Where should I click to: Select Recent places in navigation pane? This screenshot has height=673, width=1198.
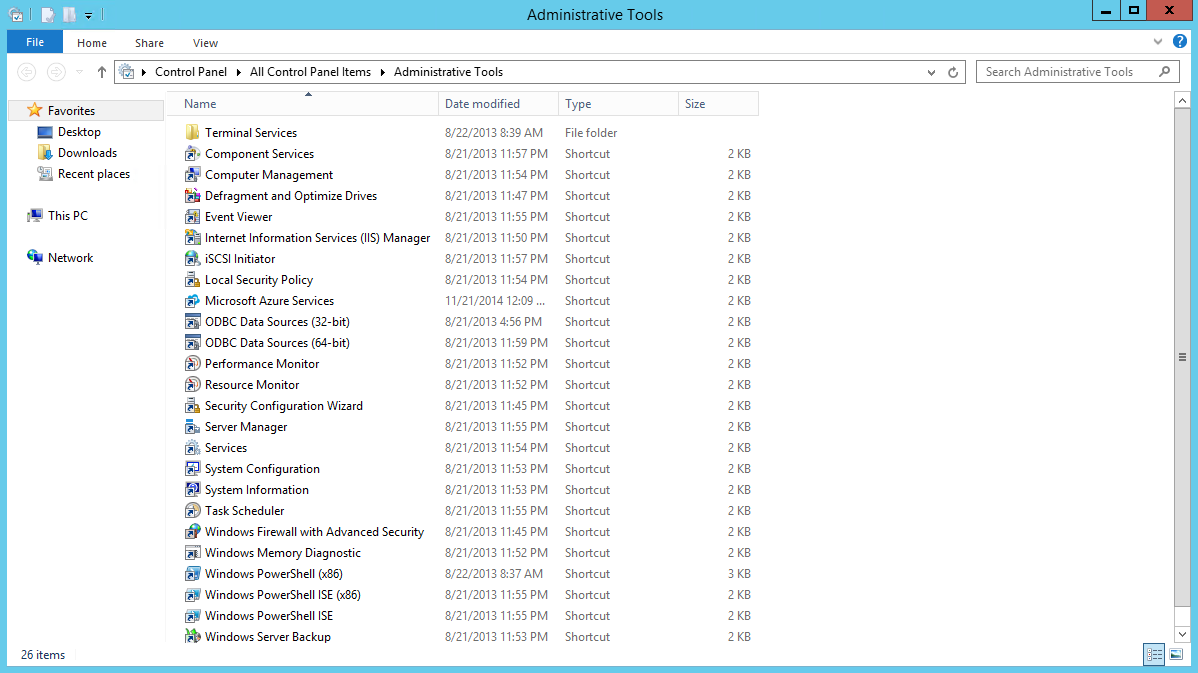[x=93, y=174]
